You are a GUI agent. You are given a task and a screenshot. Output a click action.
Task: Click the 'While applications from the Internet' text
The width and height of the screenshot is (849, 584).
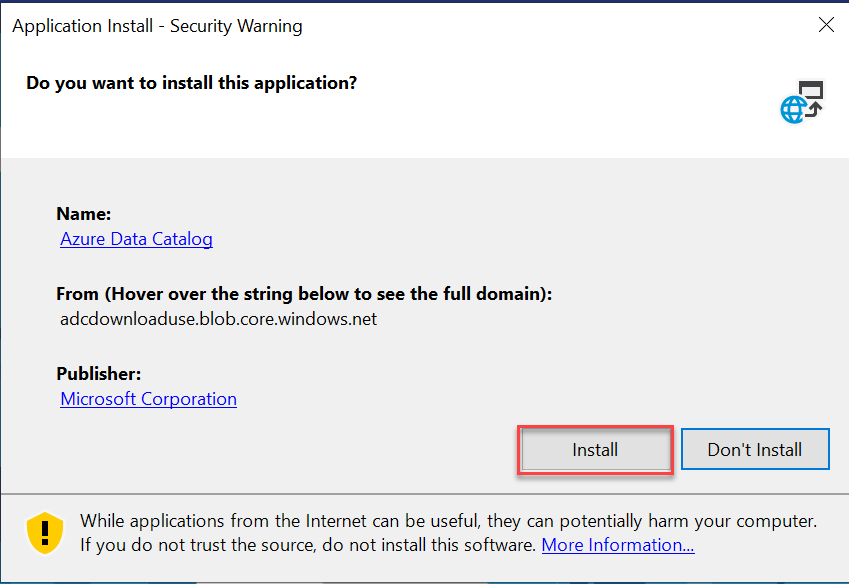(x=448, y=521)
